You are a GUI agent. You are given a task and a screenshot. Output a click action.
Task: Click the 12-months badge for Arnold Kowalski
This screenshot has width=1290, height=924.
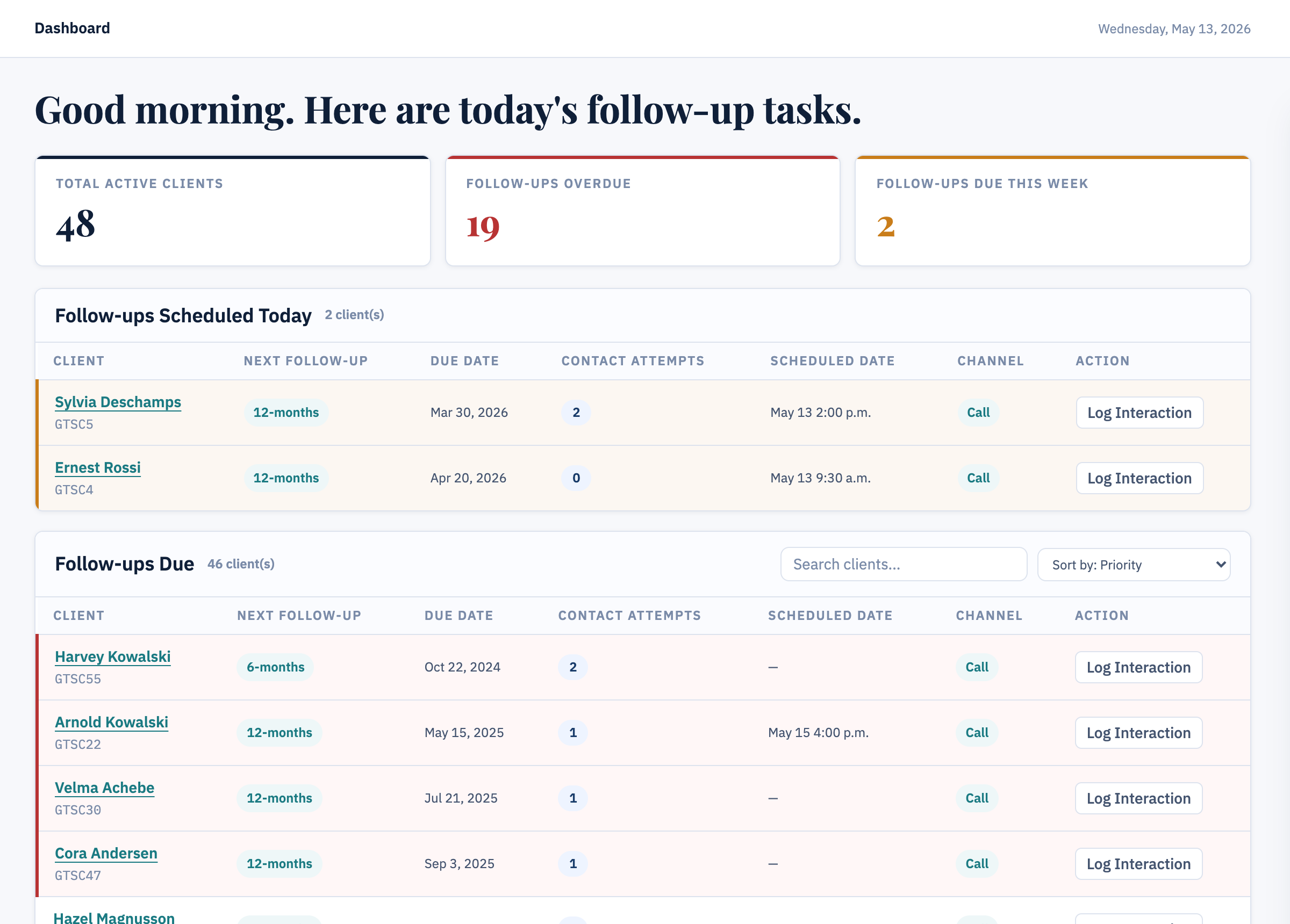click(x=279, y=733)
